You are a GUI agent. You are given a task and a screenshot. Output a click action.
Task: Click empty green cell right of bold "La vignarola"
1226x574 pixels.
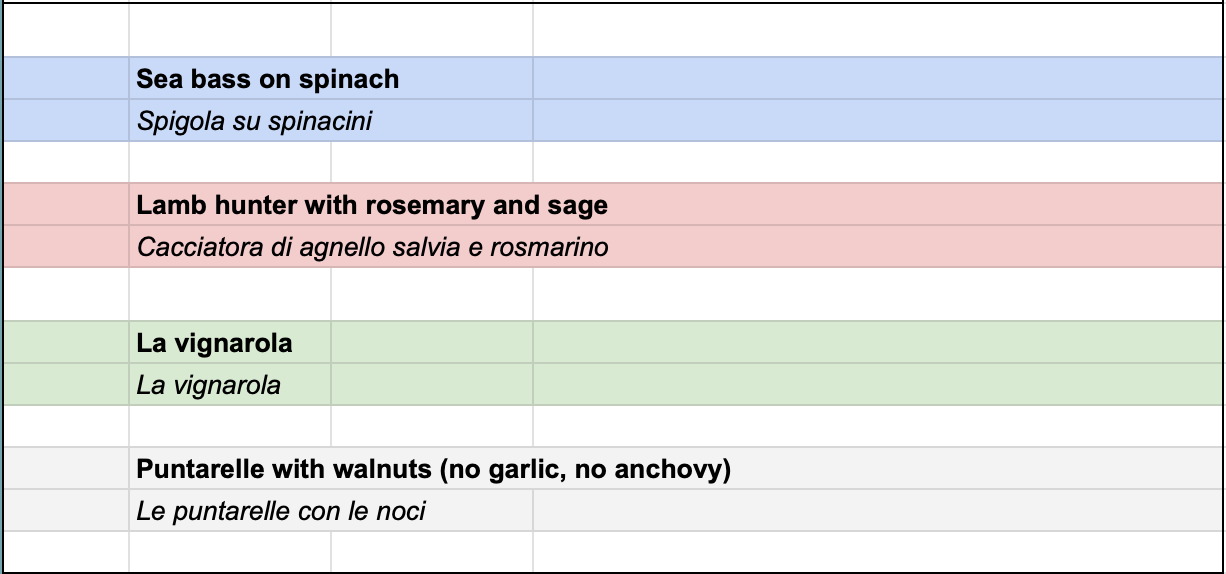431,343
